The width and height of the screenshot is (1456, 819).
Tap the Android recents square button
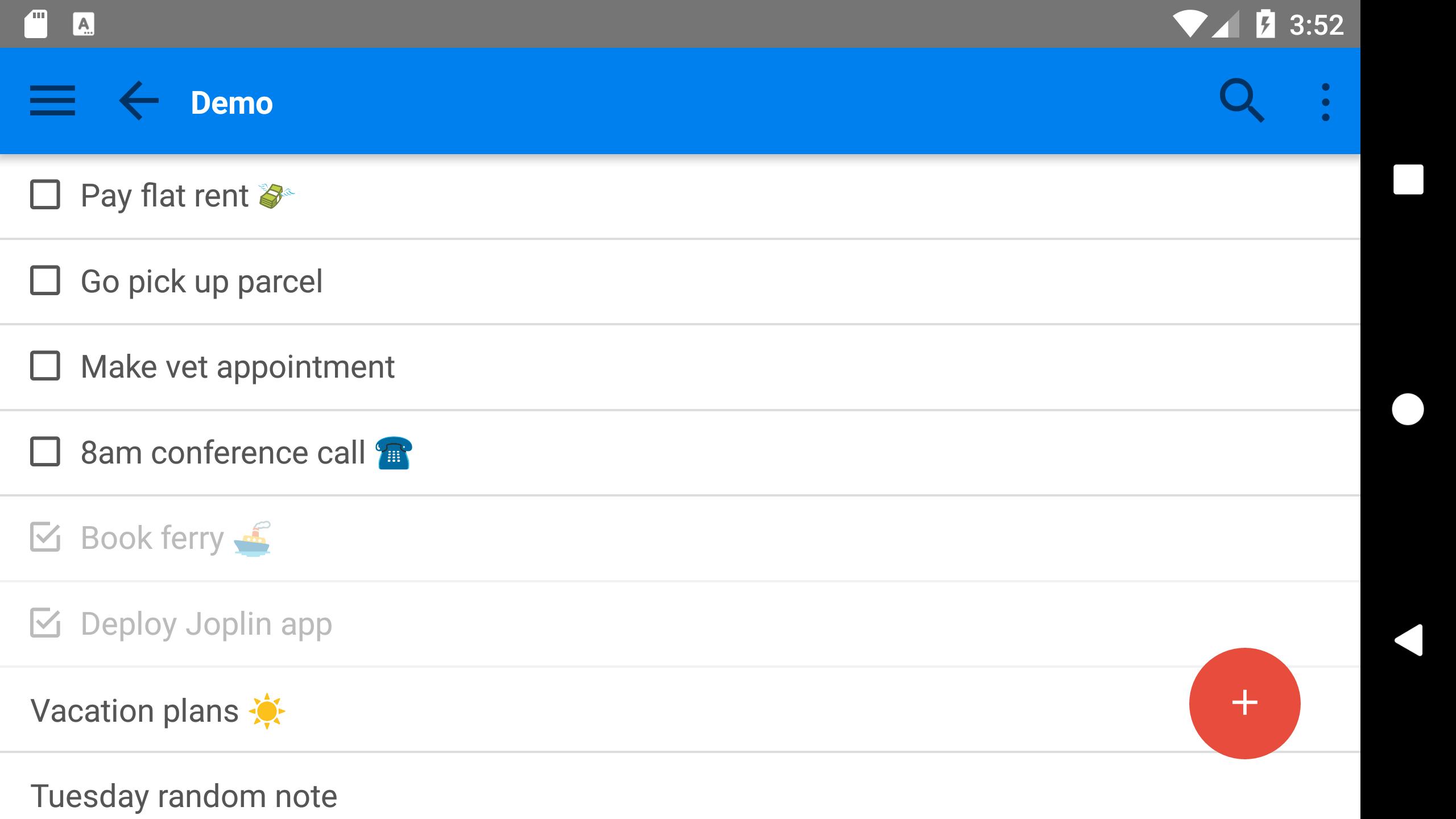pyautogui.click(x=1408, y=180)
